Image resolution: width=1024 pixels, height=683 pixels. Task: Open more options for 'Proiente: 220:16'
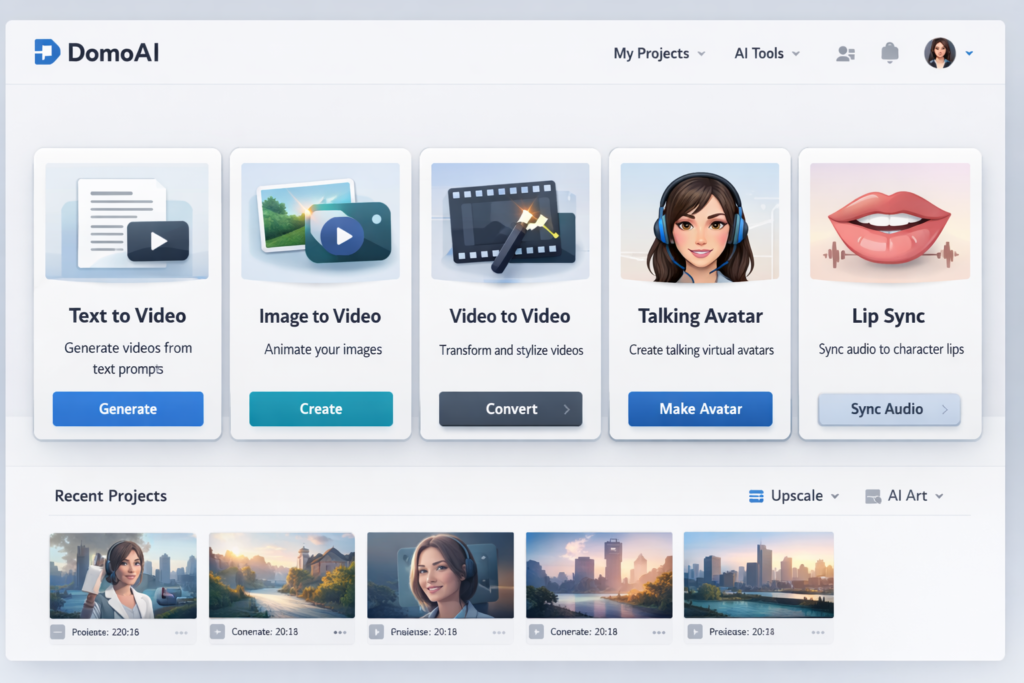click(181, 633)
